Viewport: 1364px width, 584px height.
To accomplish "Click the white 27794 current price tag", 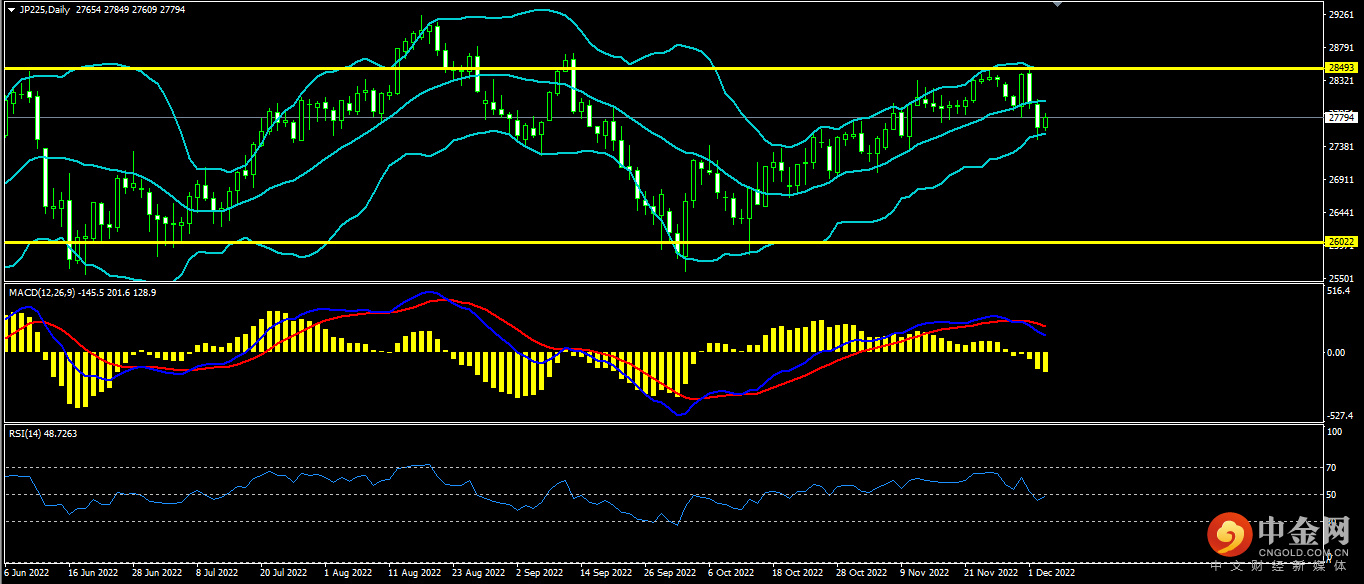I will (1340, 117).
